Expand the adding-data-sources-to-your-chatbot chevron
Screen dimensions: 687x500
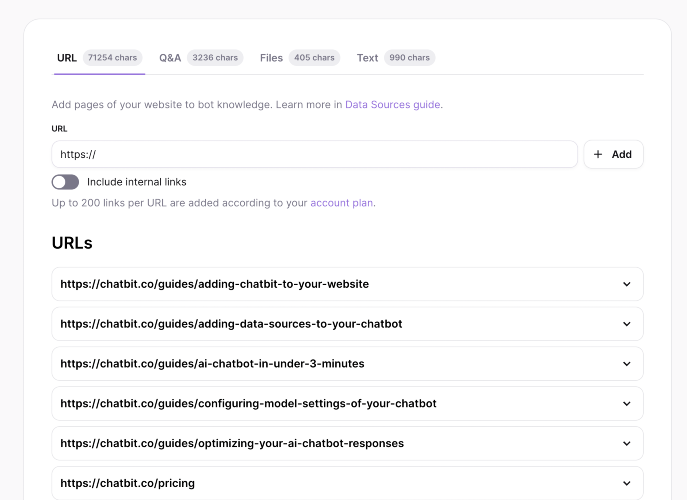(x=627, y=324)
